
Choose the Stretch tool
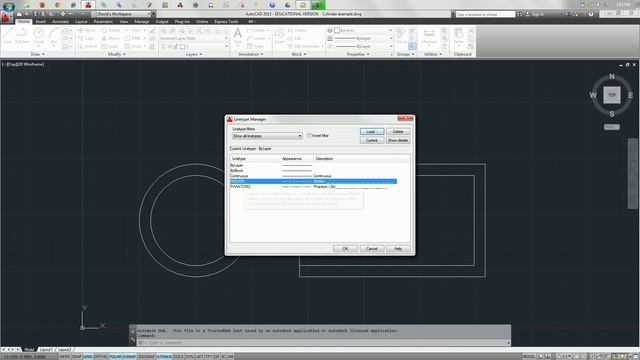[87, 46]
